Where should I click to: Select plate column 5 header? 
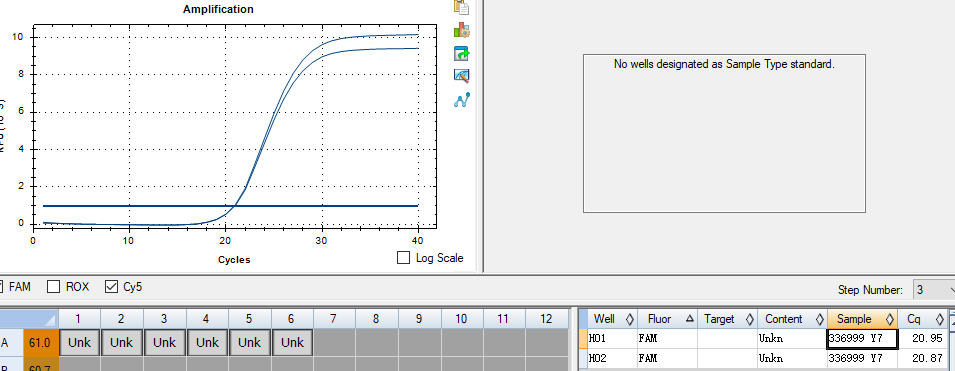tap(250, 319)
